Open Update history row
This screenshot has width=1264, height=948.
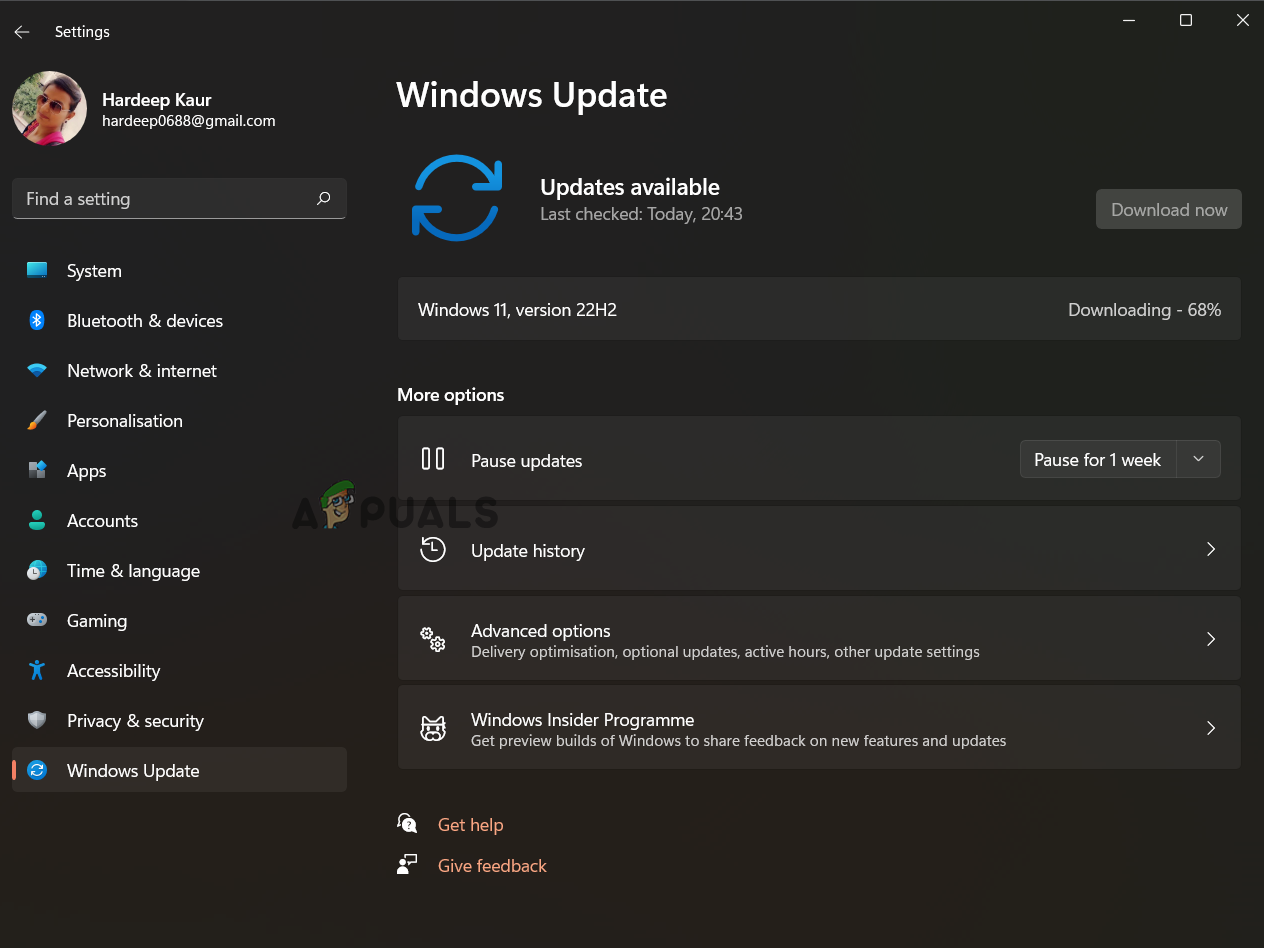point(819,549)
